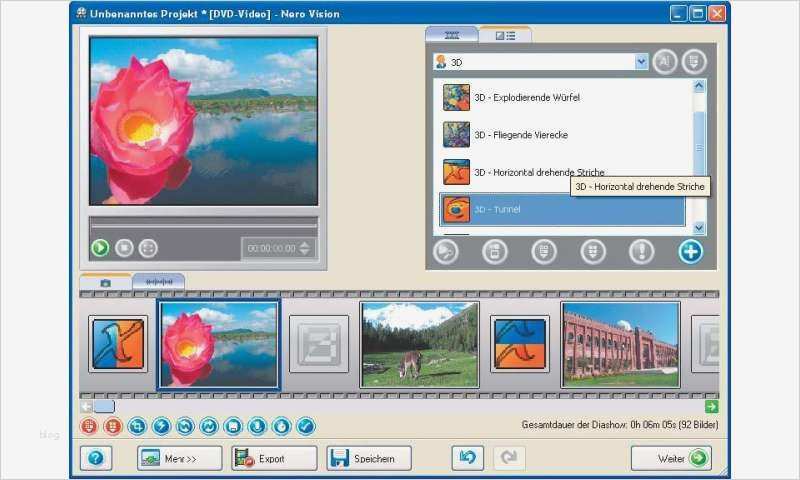Click the blue plus add button
This screenshot has height=480, width=800.
(690, 251)
